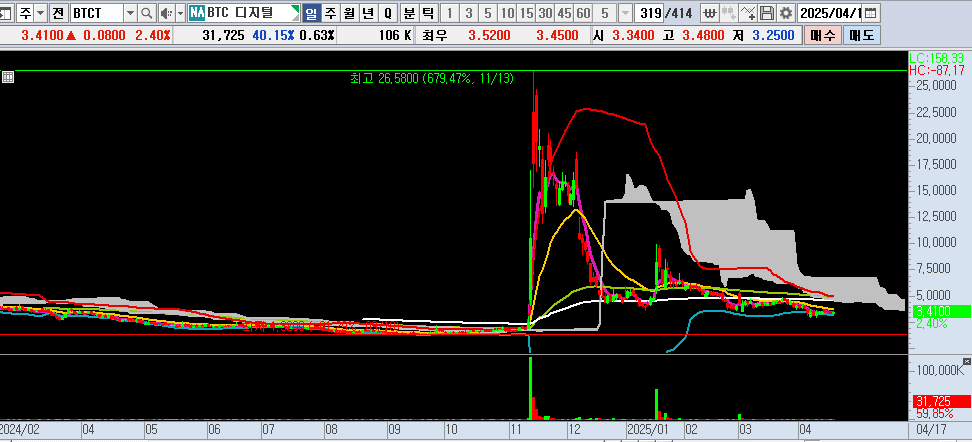Image resolution: width=972 pixels, height=442 pixels.
Task: Open chart settings gear icon
Action: tap(785, 12)
